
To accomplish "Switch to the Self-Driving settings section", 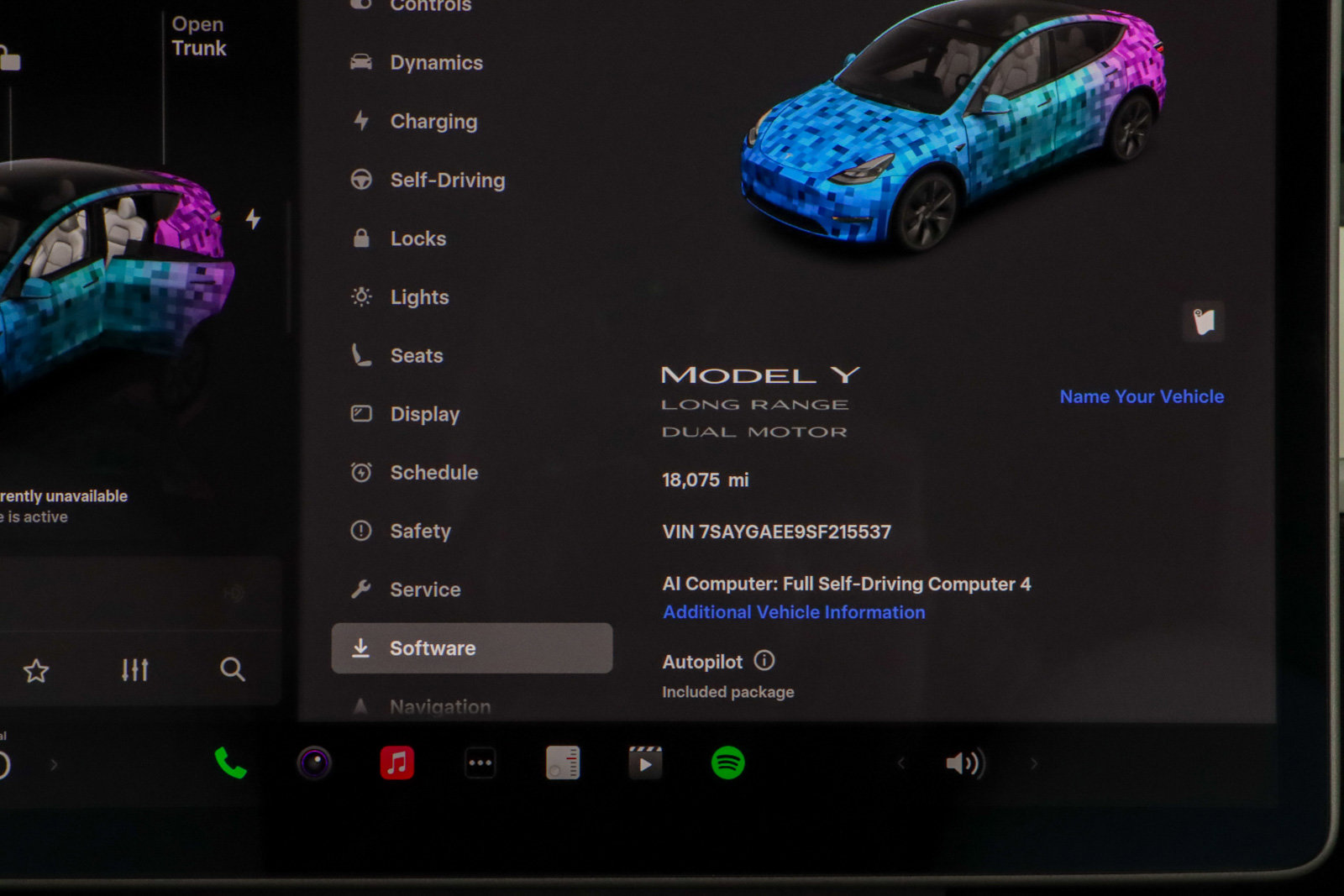I will (x=446, y=180).
